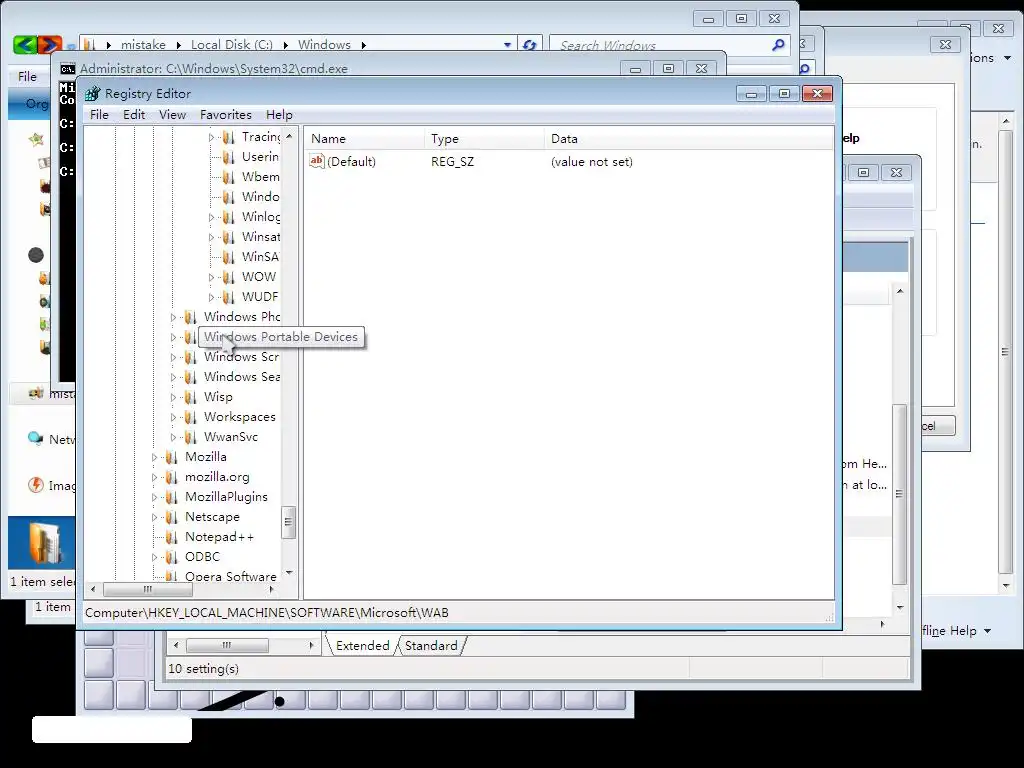1024x768 pixels.
Task: Select the Netscape registry key
Action: pyautogui.click(x=212, y=517)
